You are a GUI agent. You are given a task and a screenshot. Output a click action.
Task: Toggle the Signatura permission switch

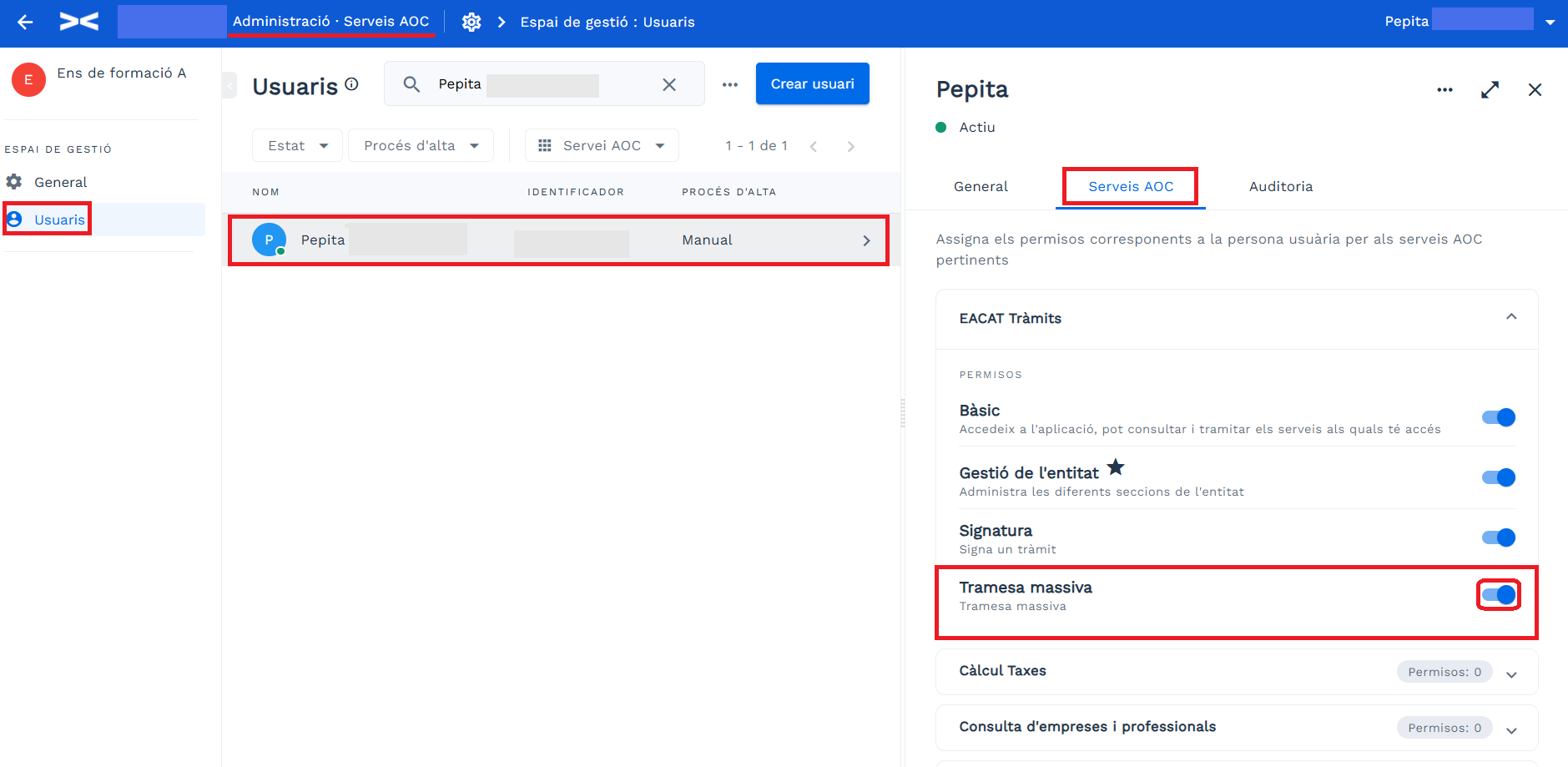click(1498, 537)
